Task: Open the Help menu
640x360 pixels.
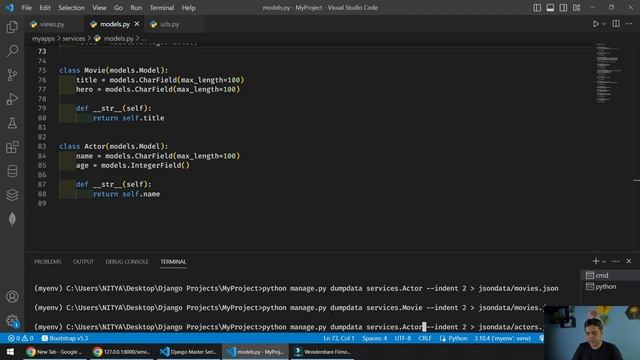Action: (189, 8)
